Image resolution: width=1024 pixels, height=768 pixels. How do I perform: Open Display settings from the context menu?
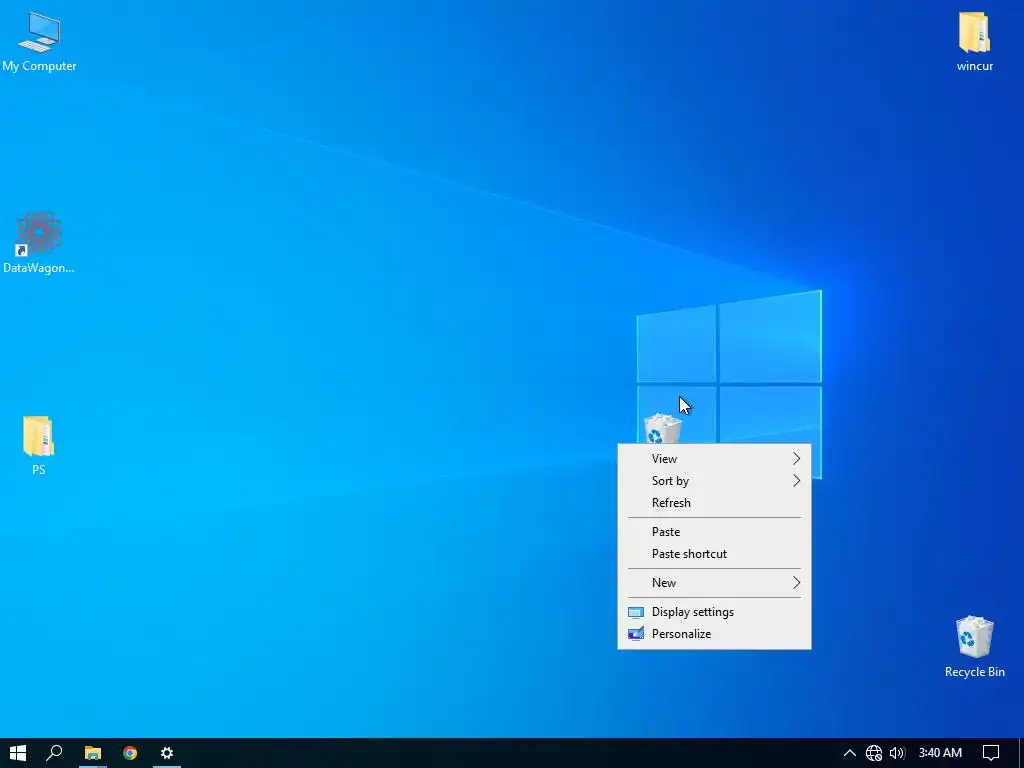714,612
